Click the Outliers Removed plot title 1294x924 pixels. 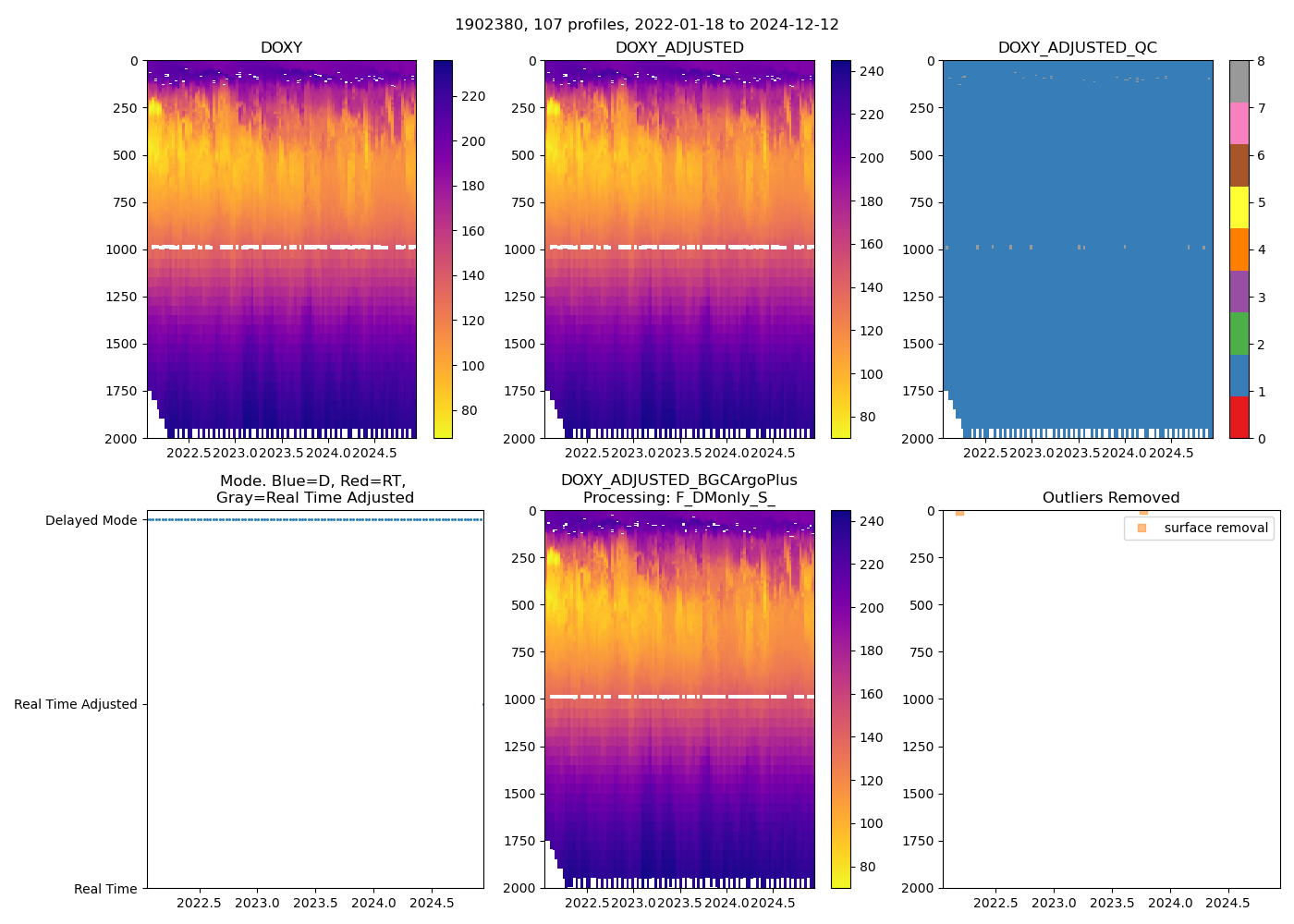pos(1111,498)
